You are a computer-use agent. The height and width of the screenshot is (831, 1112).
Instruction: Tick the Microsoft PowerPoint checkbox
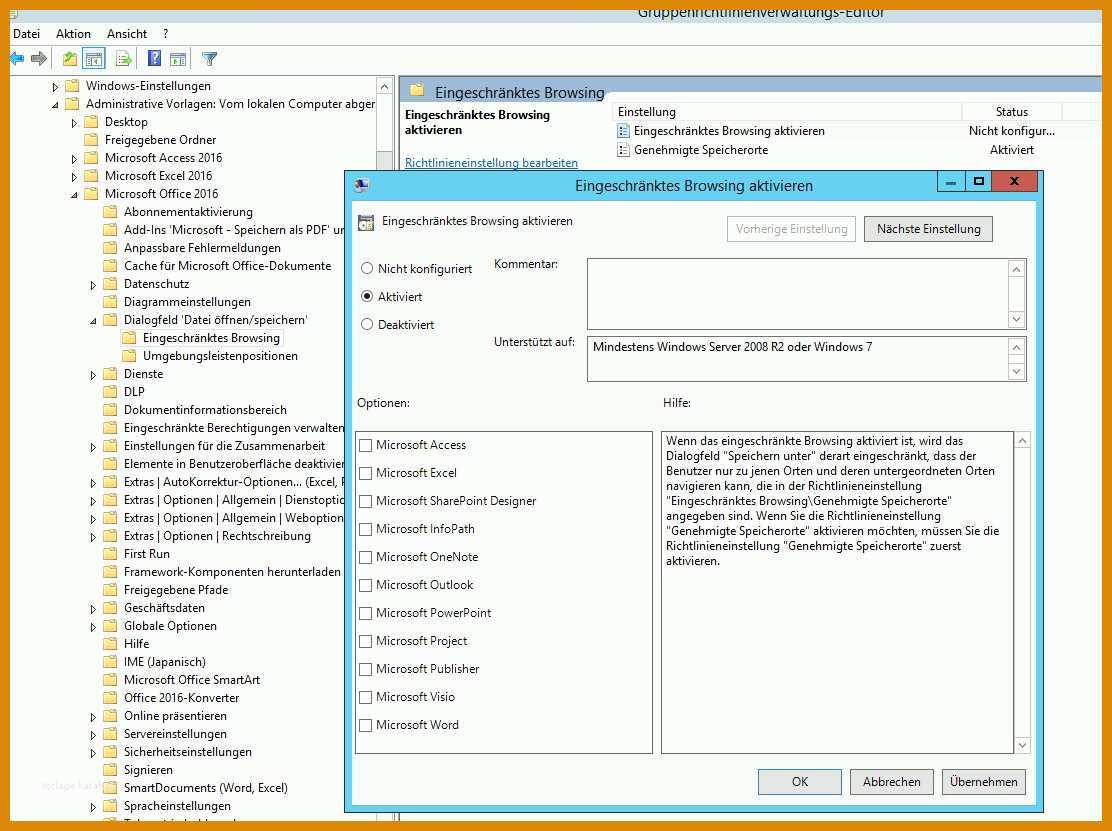click(366, 613)
